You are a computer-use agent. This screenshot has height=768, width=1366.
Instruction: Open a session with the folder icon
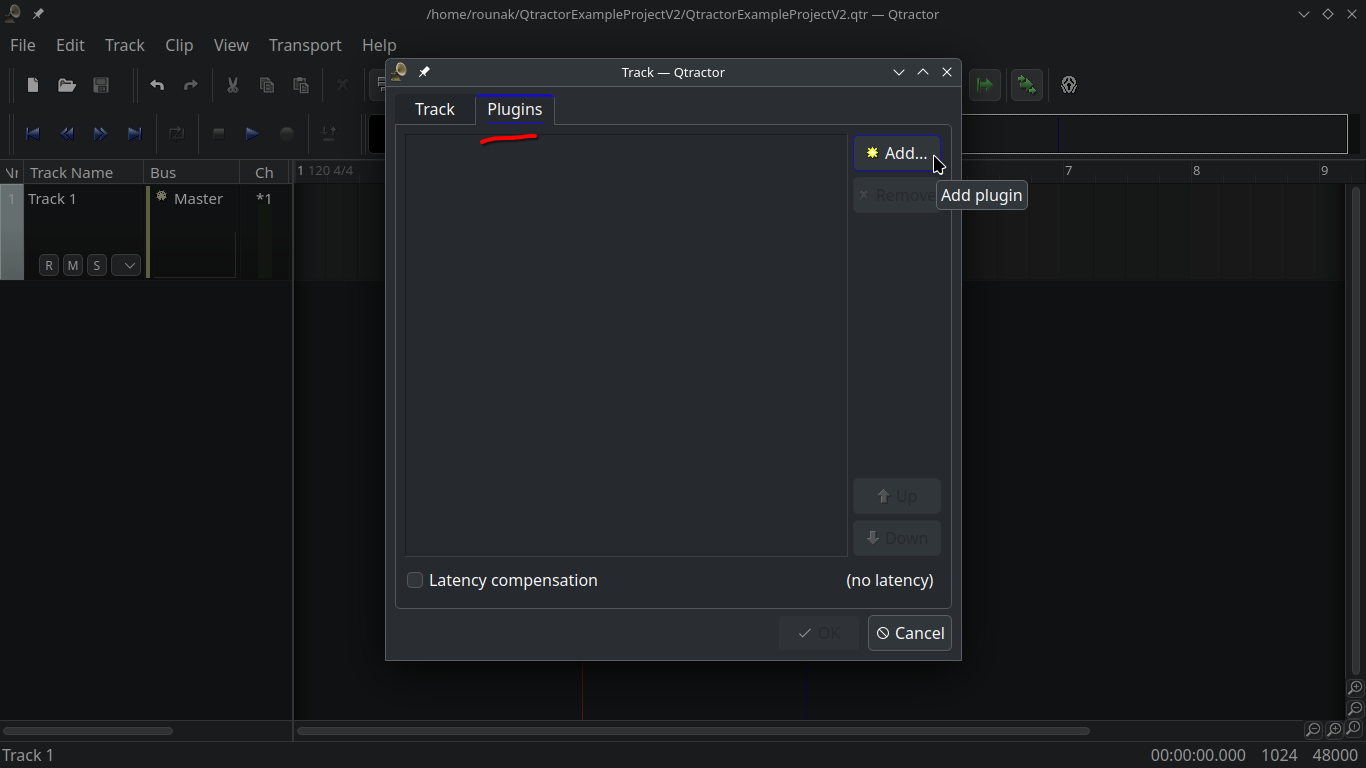pos(67,85)
